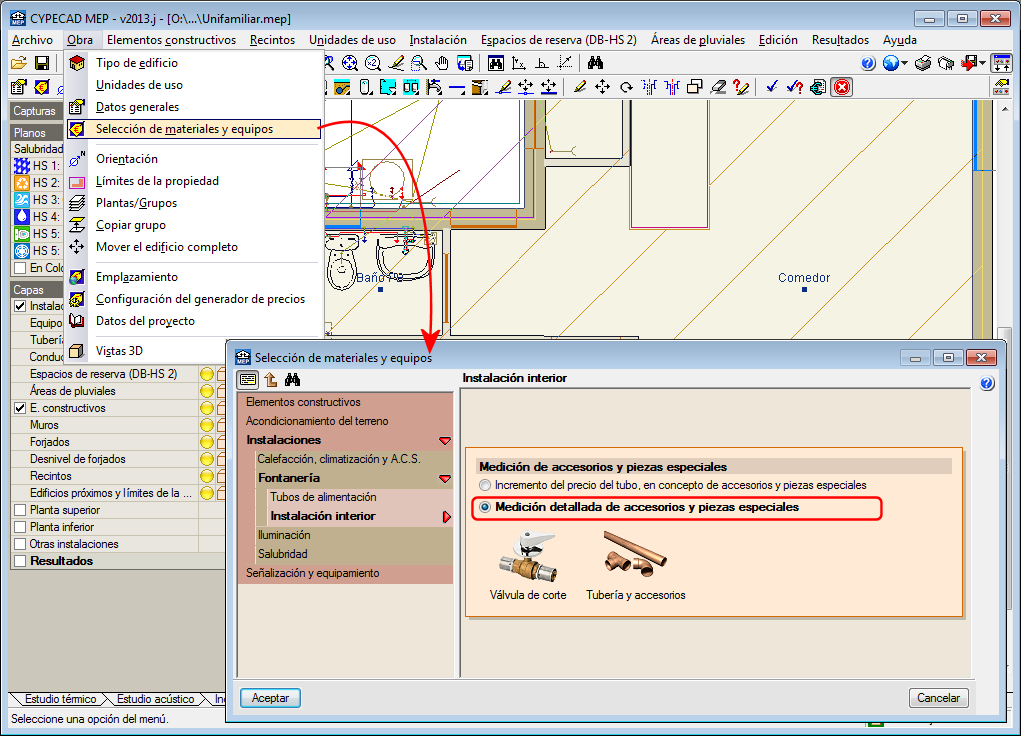Enable the Otras instalaciones checkbox
Viewport: 1021px width, 736px height.
[x=20, y=544]
